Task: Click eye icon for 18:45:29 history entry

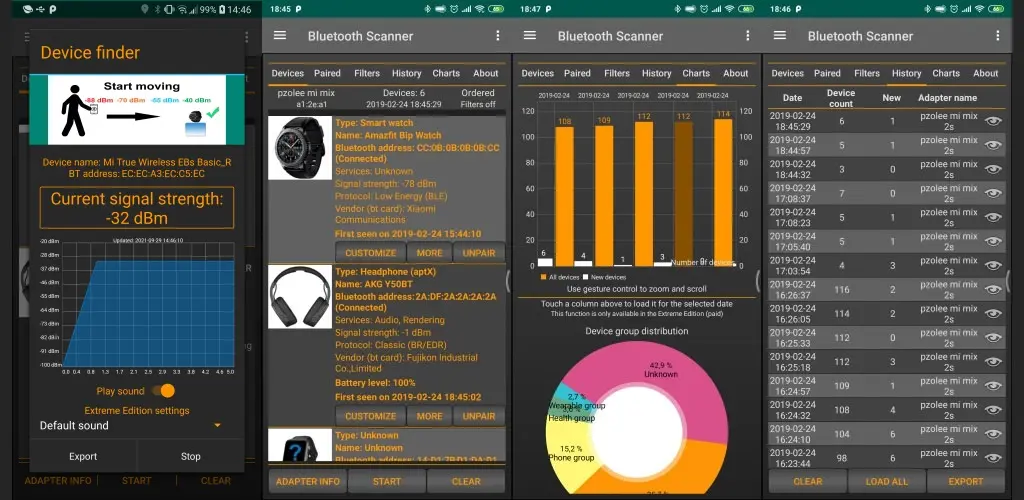Action: click(993, 121)
